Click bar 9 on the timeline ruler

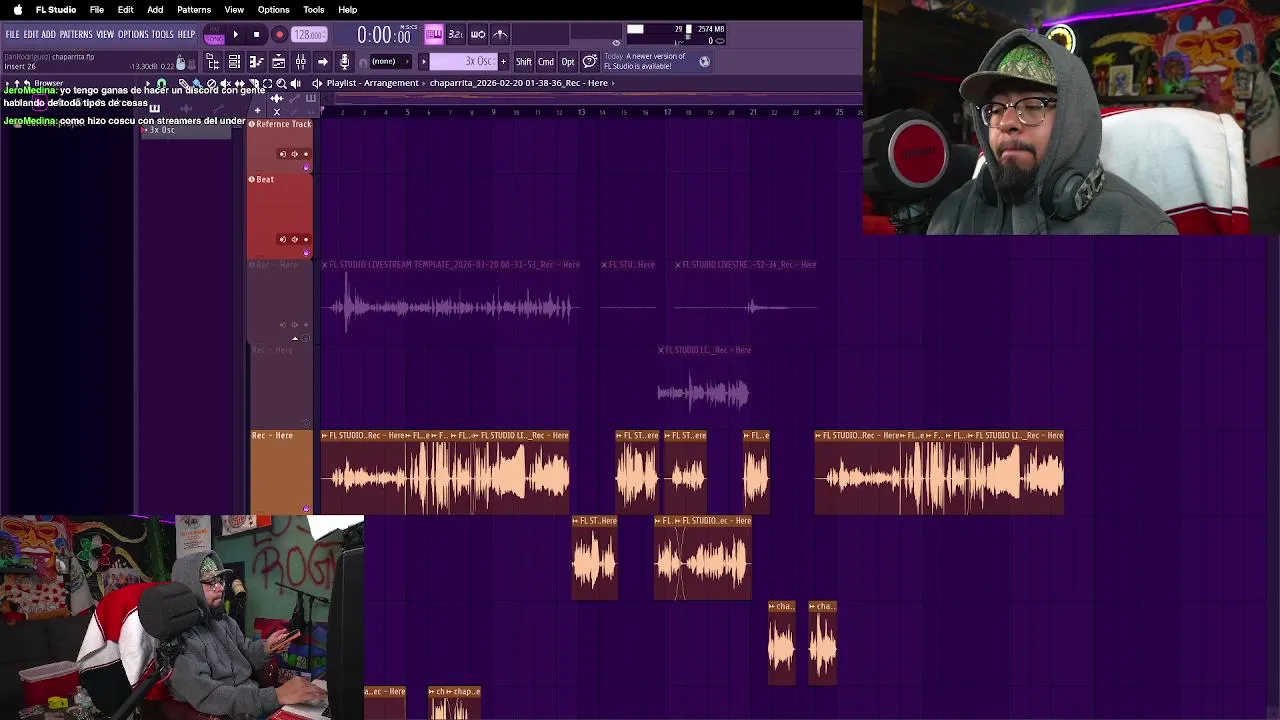(493, 112)
